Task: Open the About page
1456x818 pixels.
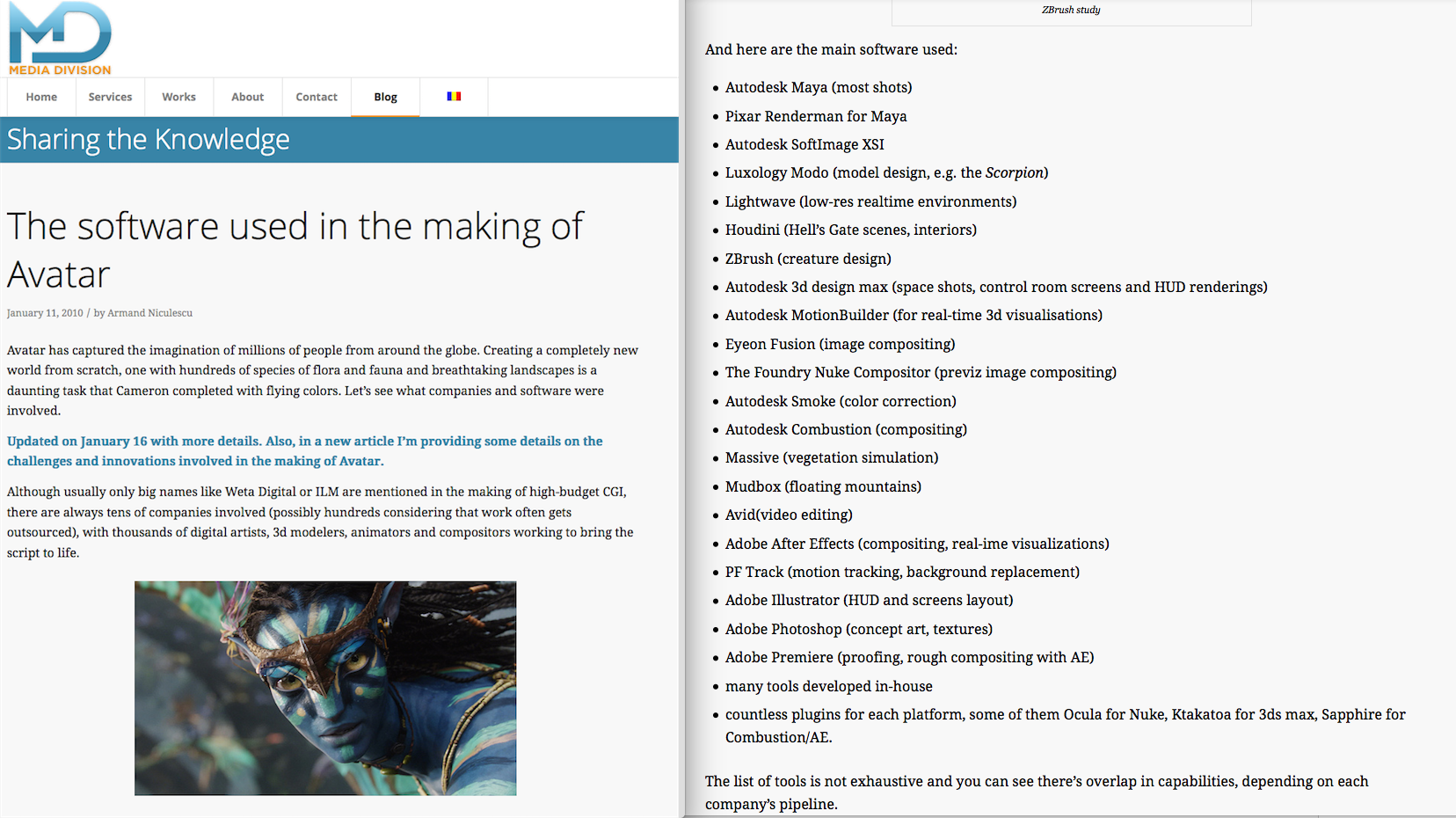Action: (x=248, y=97)
